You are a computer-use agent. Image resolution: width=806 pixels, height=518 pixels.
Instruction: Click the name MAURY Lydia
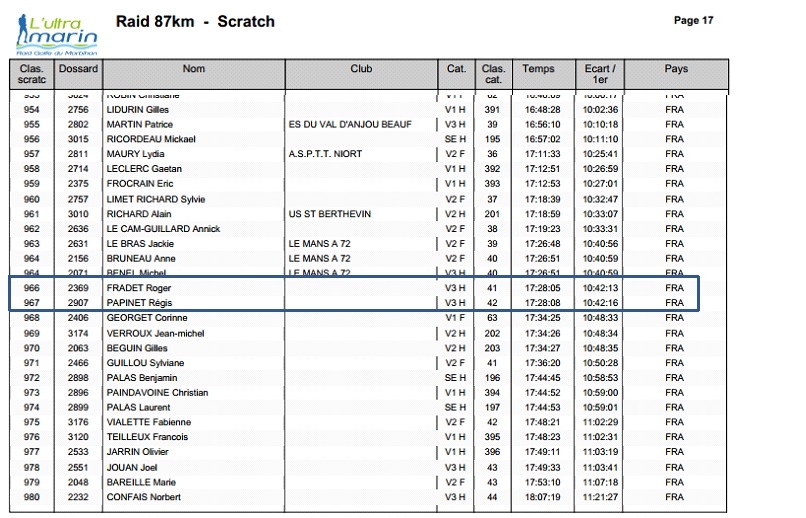click(x=135, y=154)
